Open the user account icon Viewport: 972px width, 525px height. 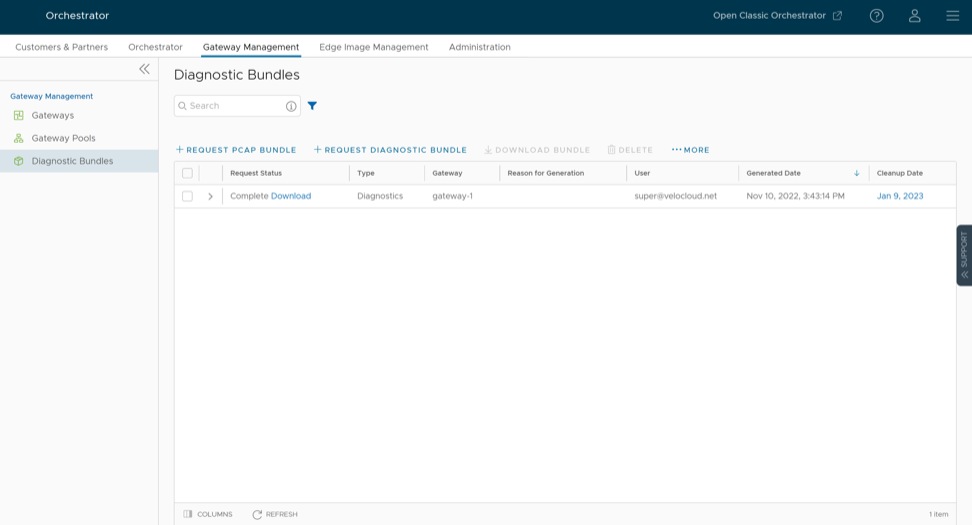[x=914, y=16]
